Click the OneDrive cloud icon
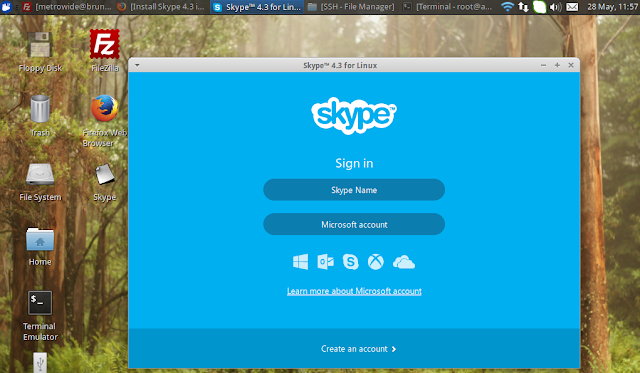The width and height of the screenshot is (640, 373). pyautogui.click(x=404, y=262)
